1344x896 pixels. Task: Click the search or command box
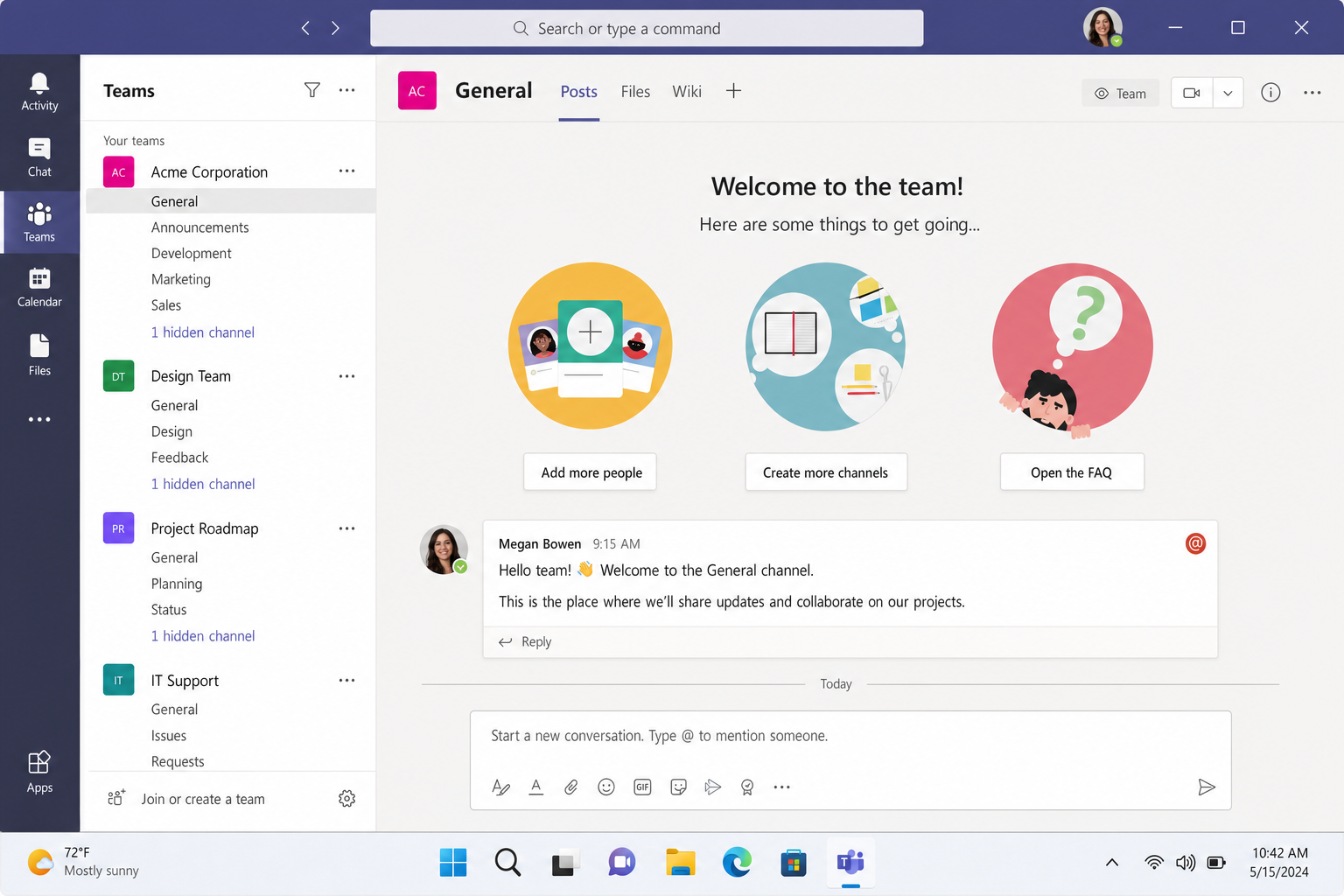tap(647, 28)
